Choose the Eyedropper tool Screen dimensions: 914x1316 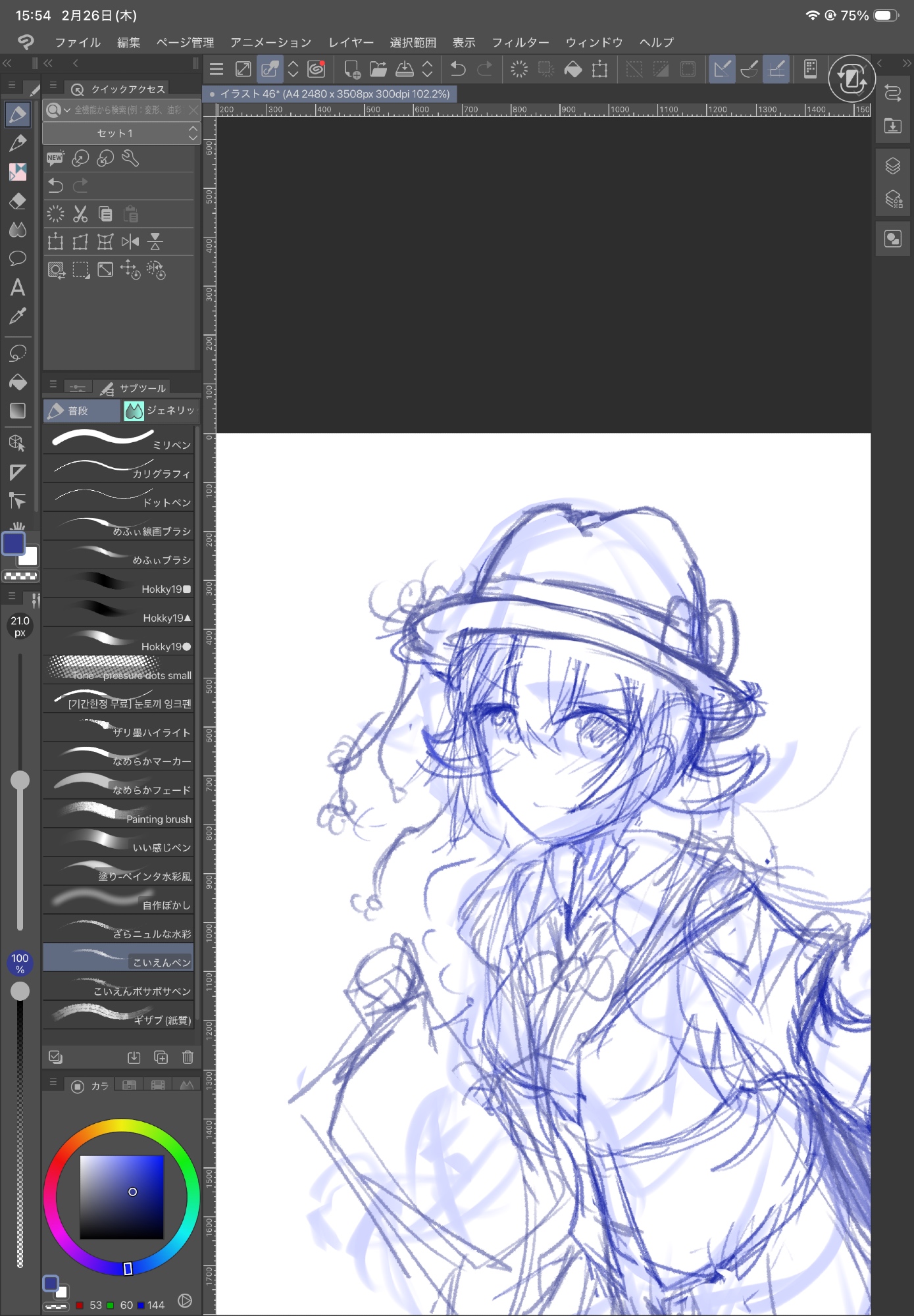[18, 316]
